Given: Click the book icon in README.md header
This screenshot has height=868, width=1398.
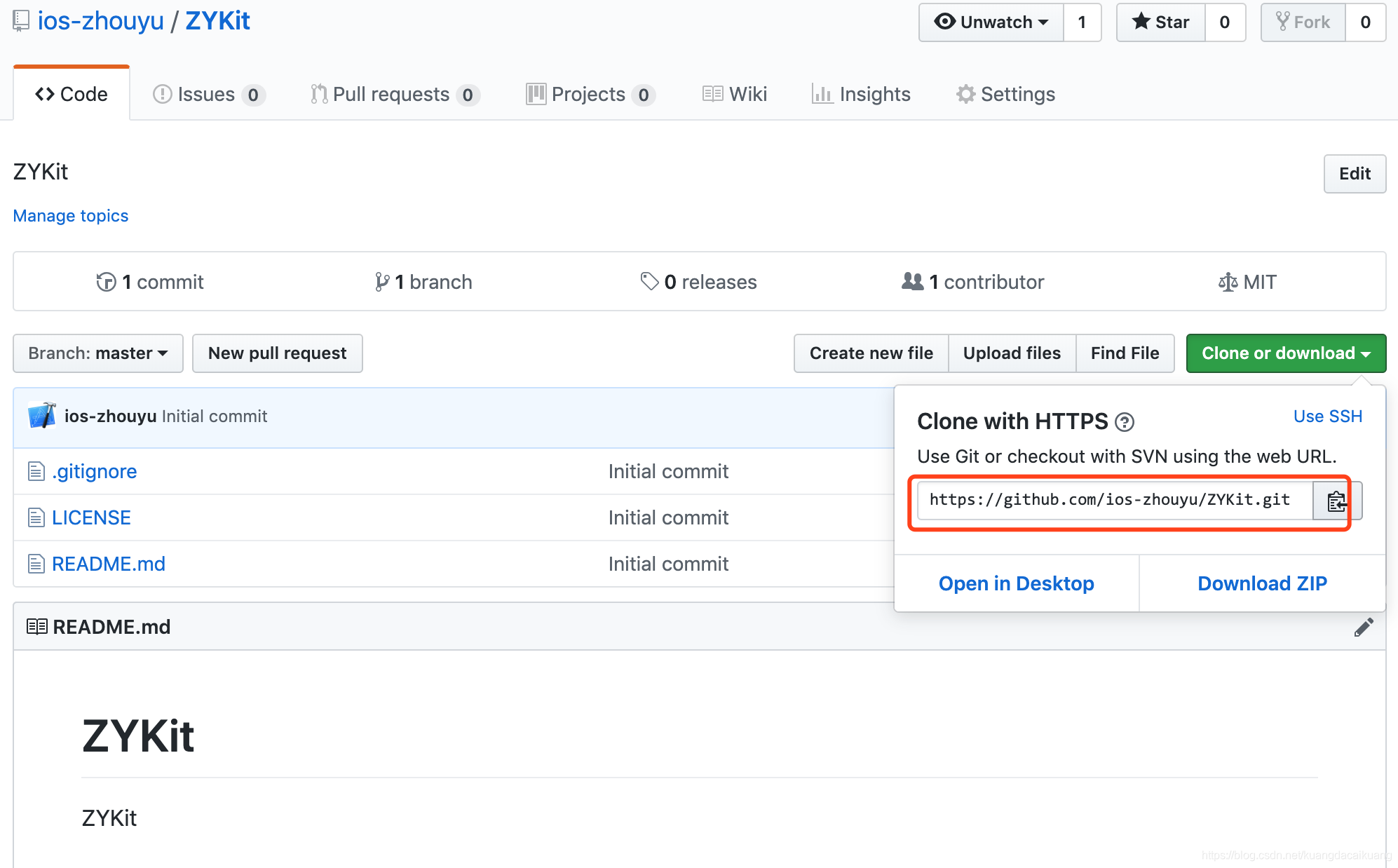Looking at the screenshot, I should click(36, 627).
